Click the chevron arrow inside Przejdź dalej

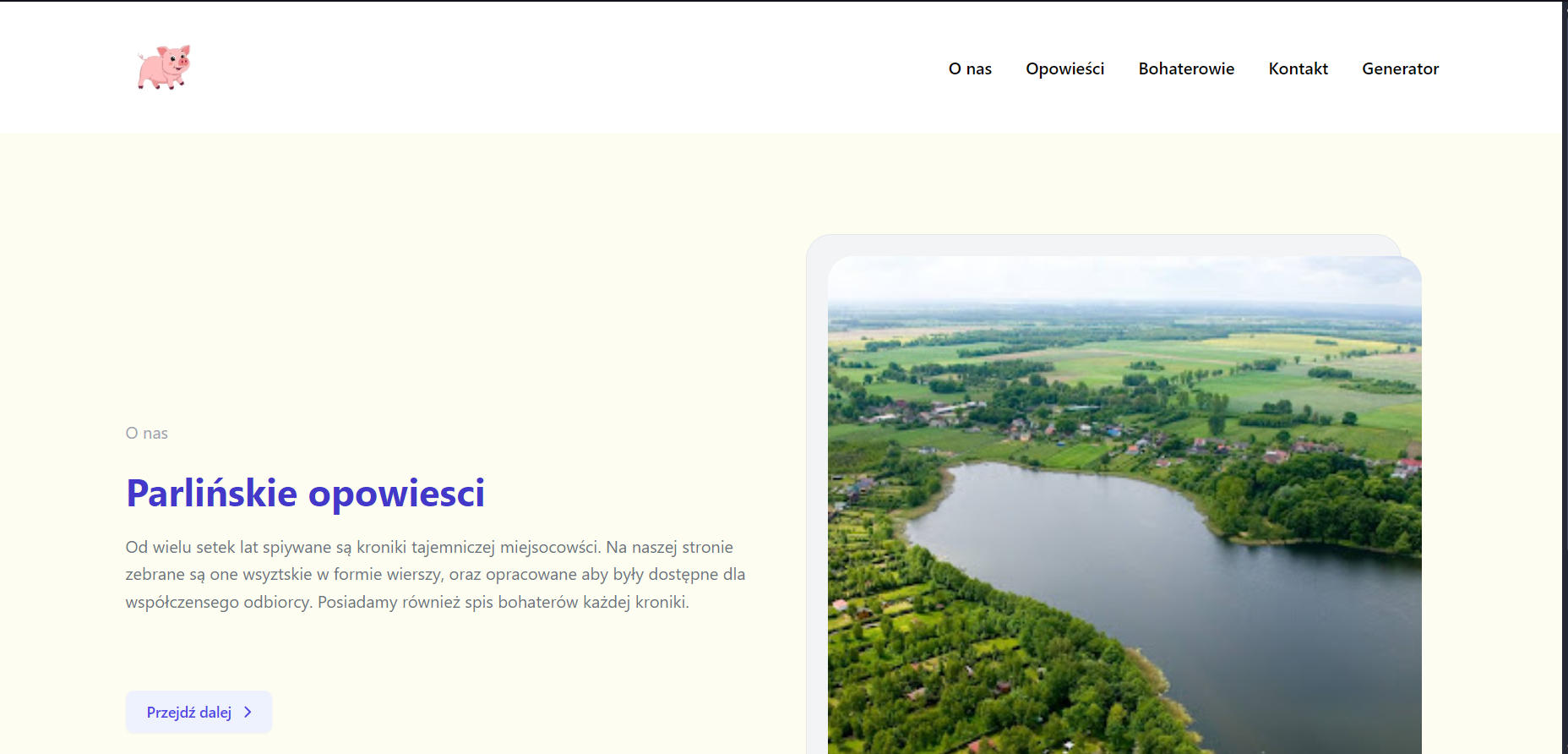[248, 713]
